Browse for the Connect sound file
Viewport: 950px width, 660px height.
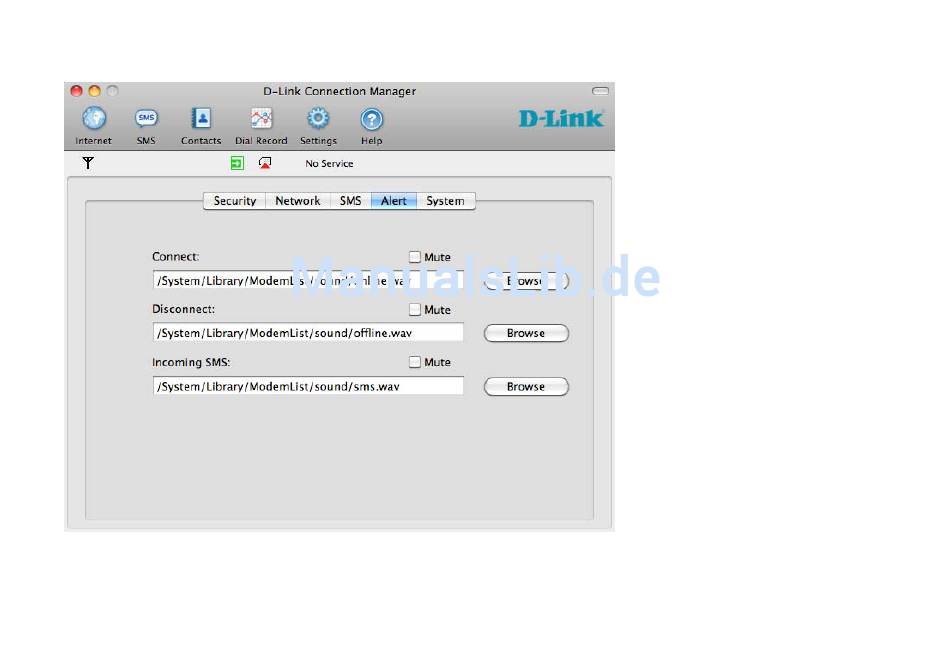pos(526,281)
